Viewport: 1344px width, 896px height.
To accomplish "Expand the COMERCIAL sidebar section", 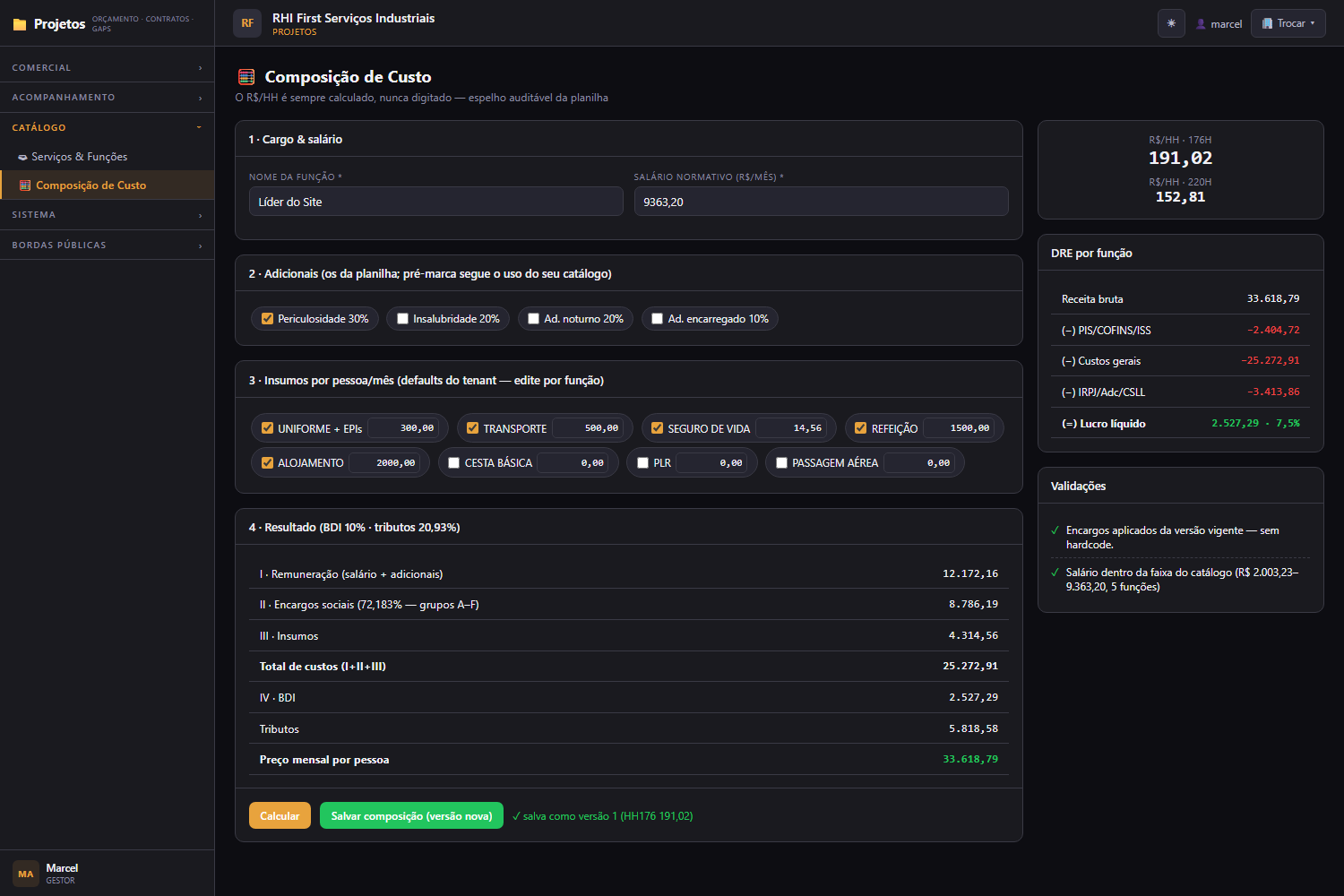I will (x=107, y=68).
